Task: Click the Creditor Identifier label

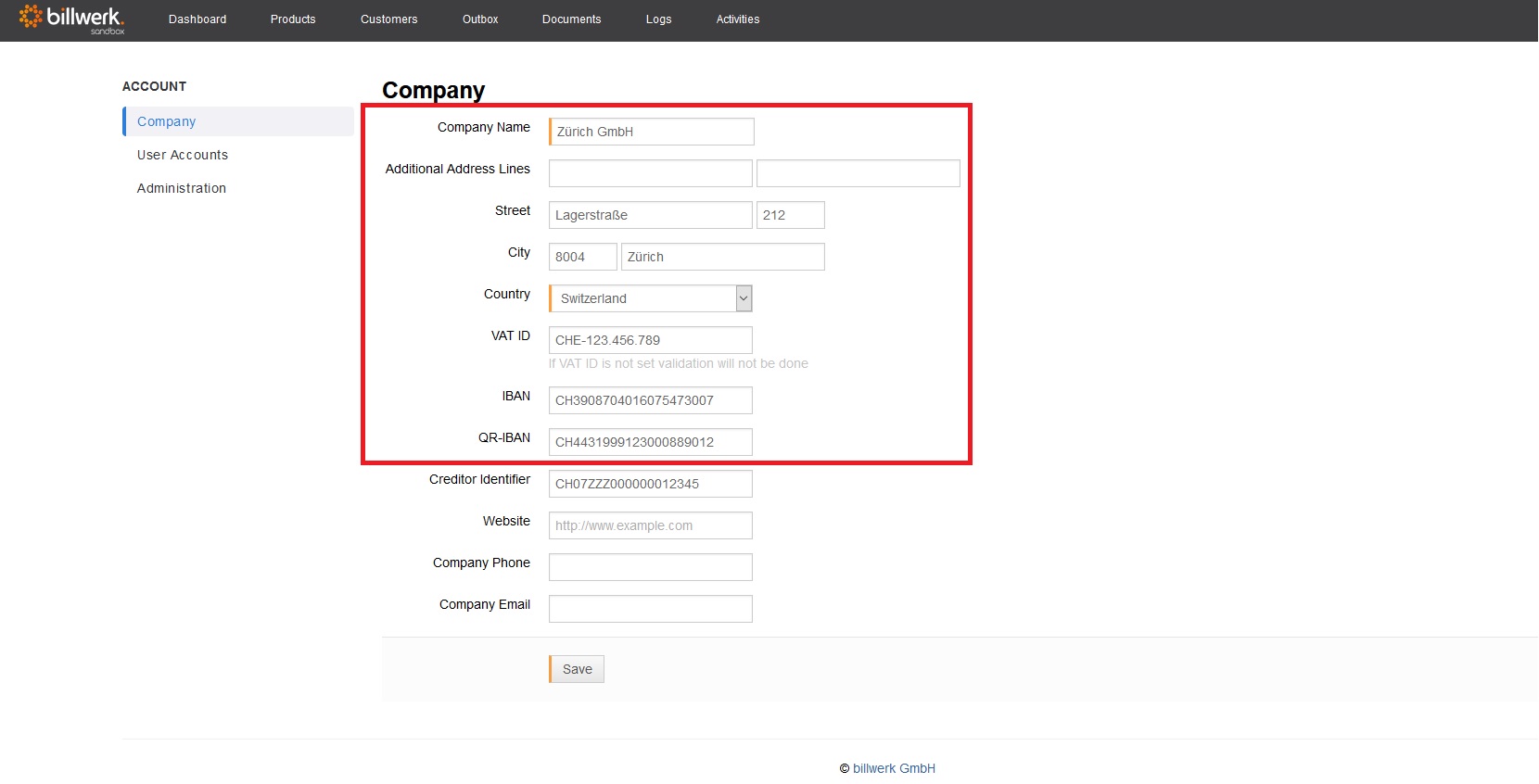Action: [x=479, y=479]
